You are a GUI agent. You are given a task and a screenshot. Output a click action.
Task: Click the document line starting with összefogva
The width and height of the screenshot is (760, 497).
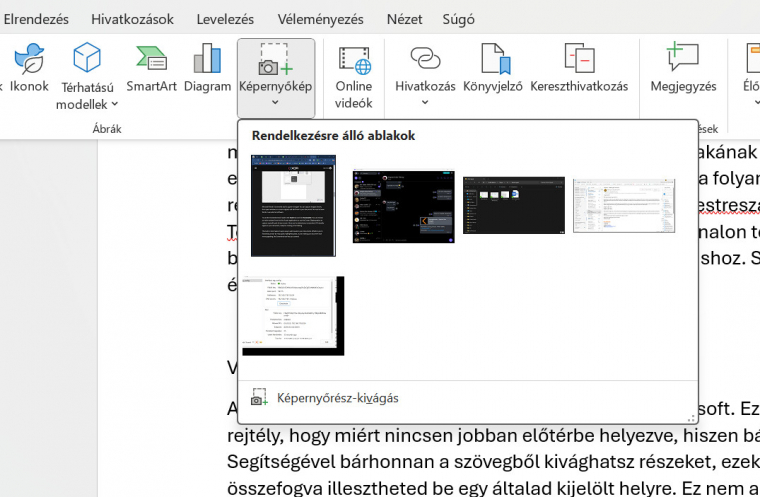(493, 488)
